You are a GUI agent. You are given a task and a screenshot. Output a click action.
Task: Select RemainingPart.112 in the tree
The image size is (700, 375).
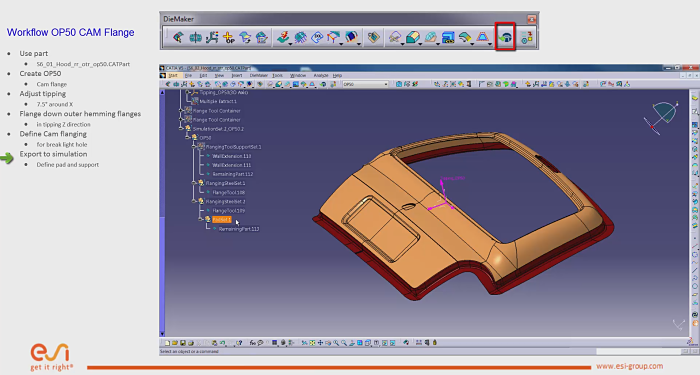pyautogui.click(x=233, y=174)
